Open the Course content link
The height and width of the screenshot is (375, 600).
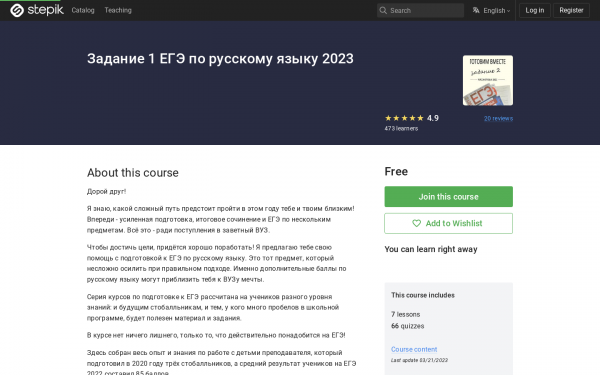pyautogui.click(x=414, y=349)
